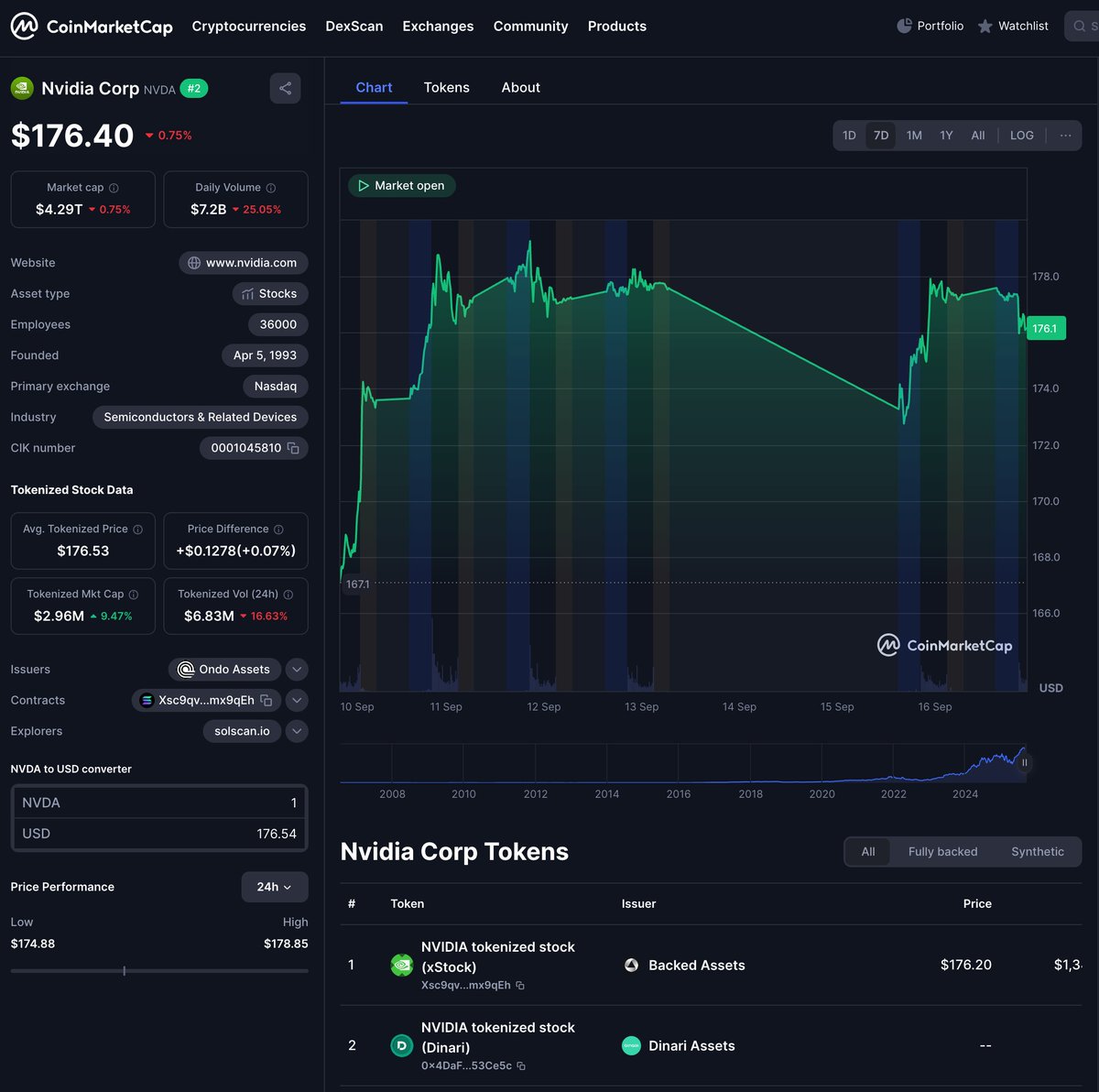Click the #2 rank badge
The width and height of the screenshot is (1099, 1092).
click(x=194, y=89)
